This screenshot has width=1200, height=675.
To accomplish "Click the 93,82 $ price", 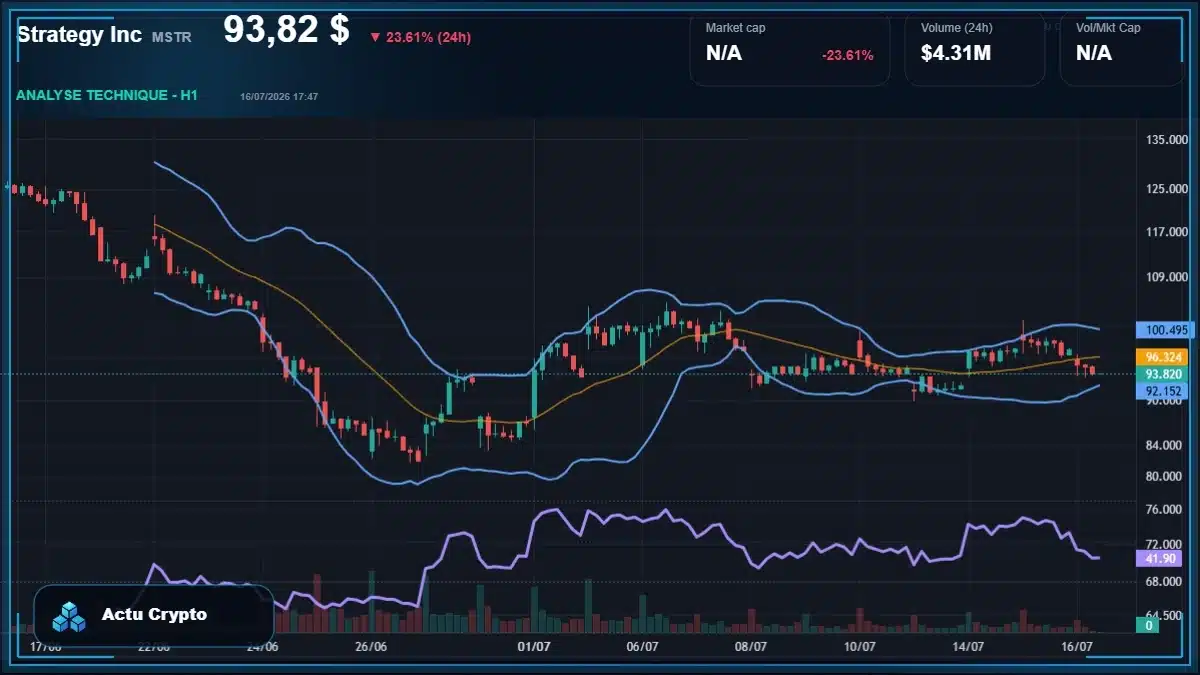I will pos(286,30).
